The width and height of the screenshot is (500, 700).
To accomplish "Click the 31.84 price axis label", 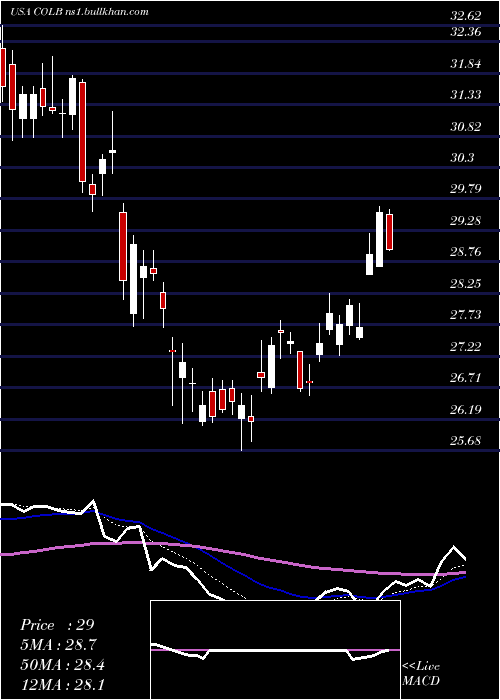I will (x=466, y=64).
